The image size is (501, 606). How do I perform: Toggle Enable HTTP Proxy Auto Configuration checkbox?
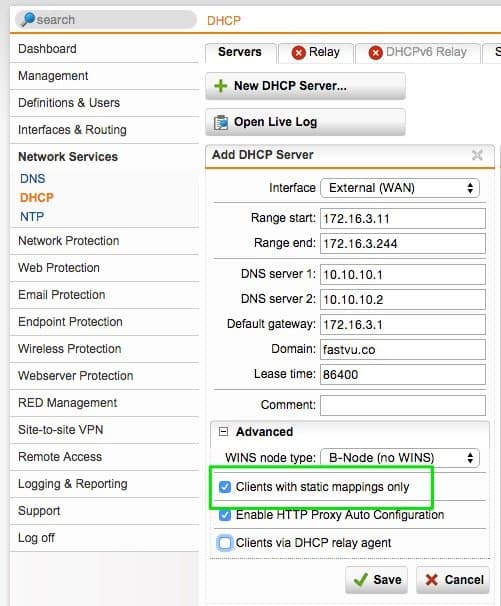pos(225,515)
